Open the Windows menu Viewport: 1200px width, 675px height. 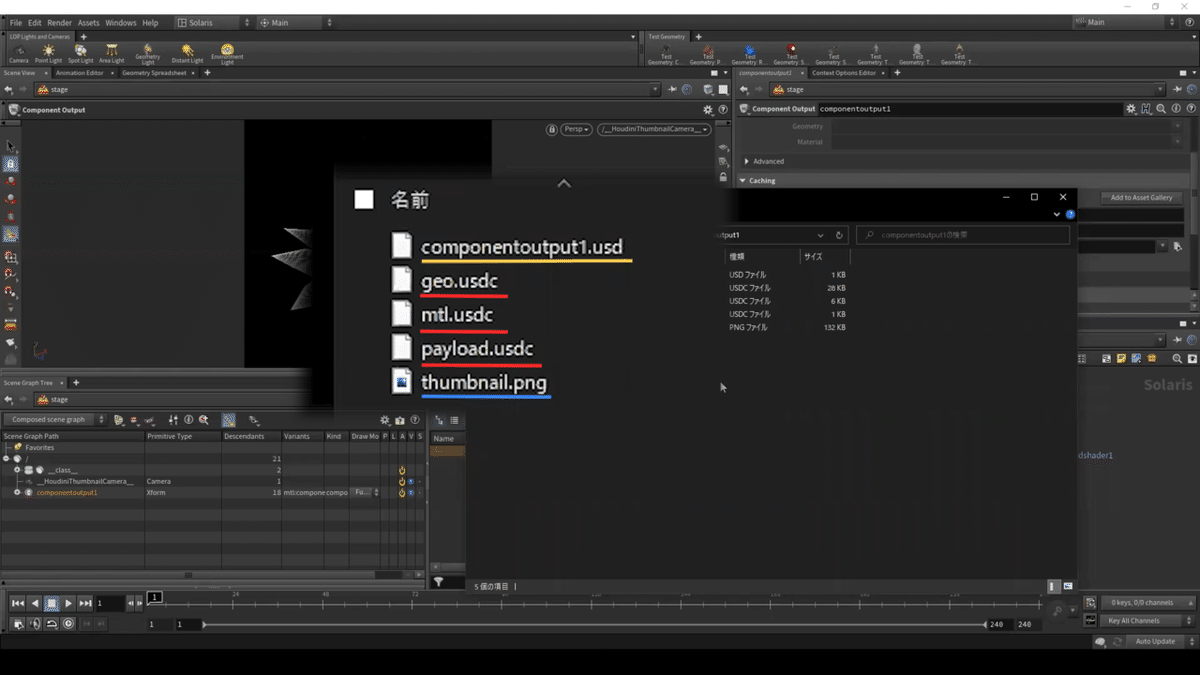point(121,22)
